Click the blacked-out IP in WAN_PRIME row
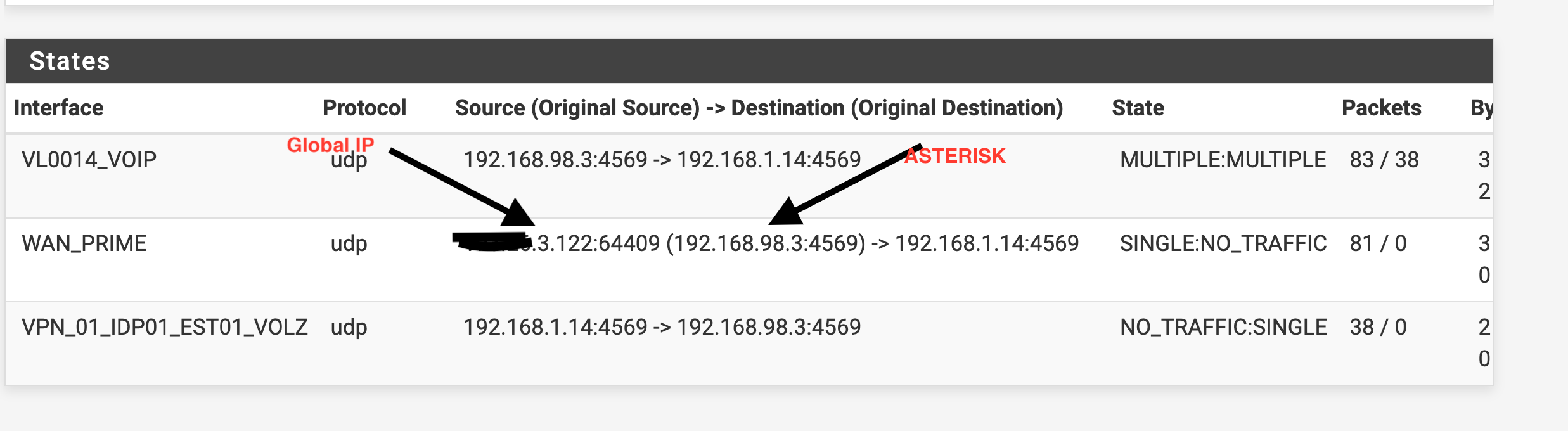 [492, 241]
